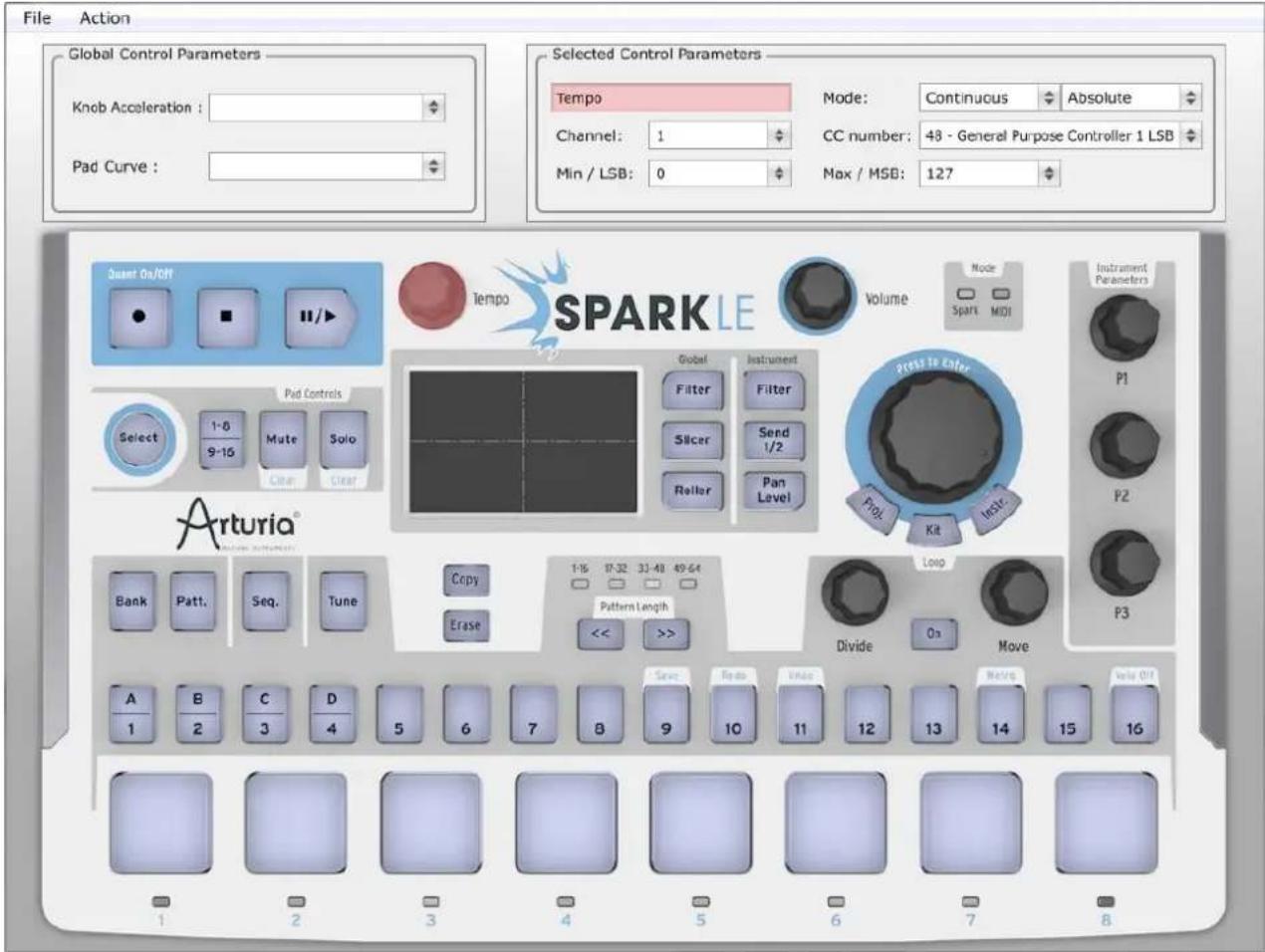Toggle the 1-8 / 9-16 pad bank button
The image size is (1265, 952).
tap(221, 438)
